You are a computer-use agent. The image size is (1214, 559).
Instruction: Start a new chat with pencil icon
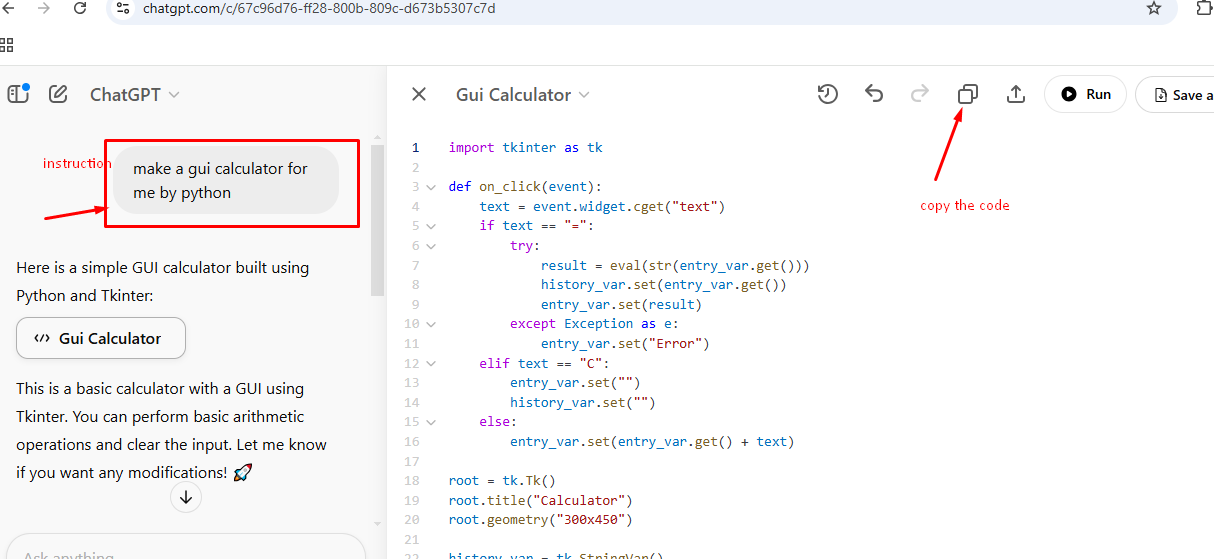tap(58, 94)
